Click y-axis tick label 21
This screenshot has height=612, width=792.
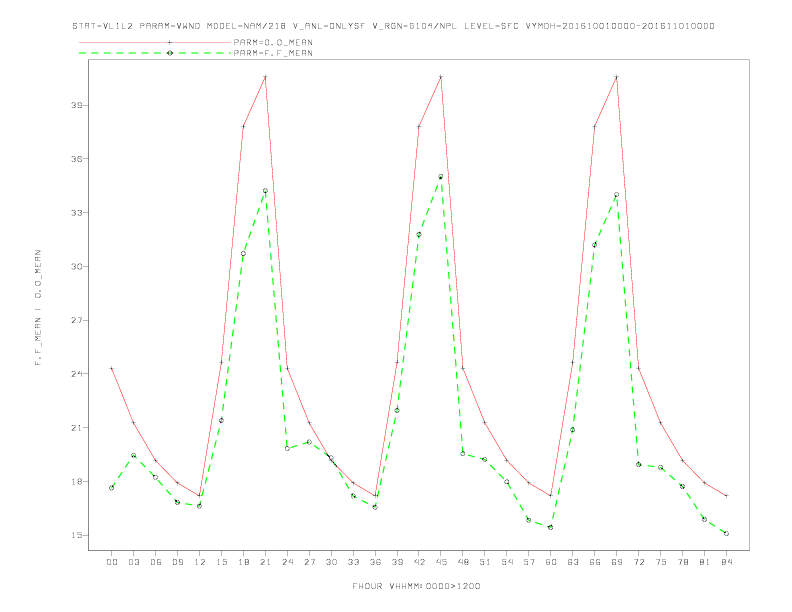coord(77,428)
